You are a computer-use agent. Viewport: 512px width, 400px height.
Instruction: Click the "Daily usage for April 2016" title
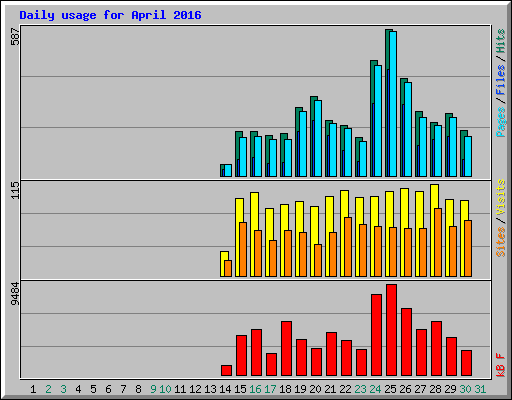point(110,15)
